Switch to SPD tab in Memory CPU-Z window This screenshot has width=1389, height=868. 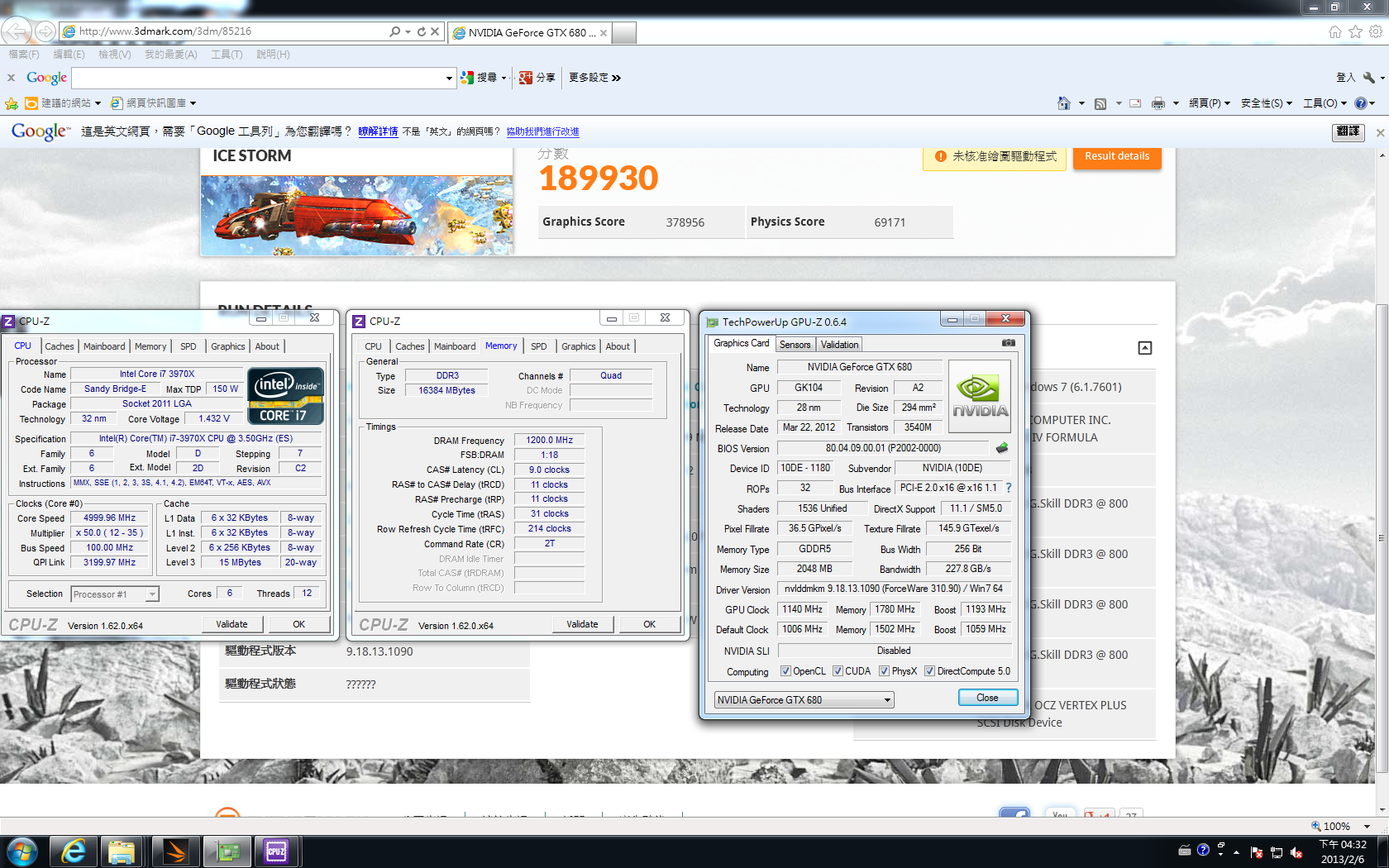pos(539,346)
